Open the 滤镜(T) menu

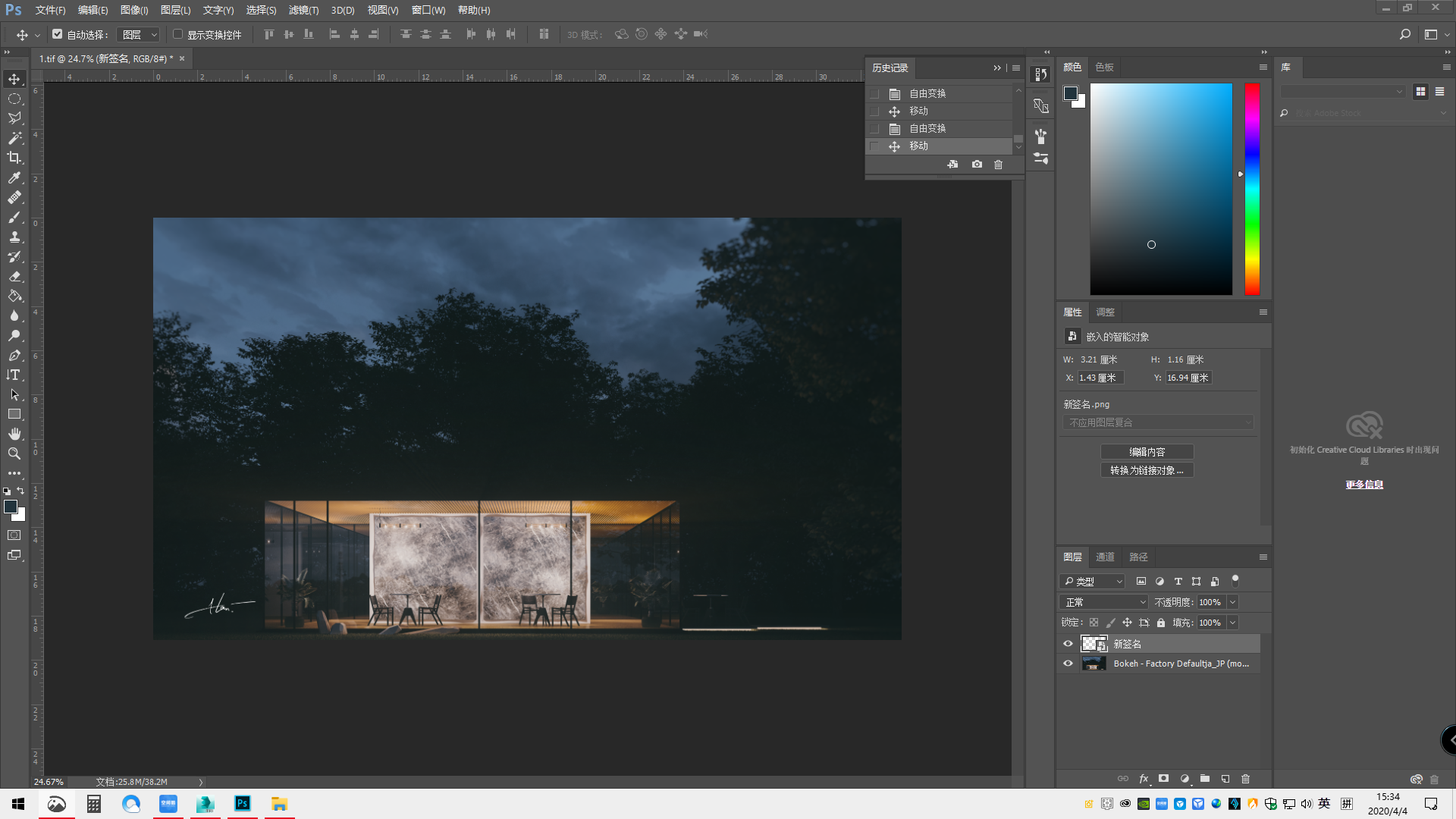pos(303,11)
